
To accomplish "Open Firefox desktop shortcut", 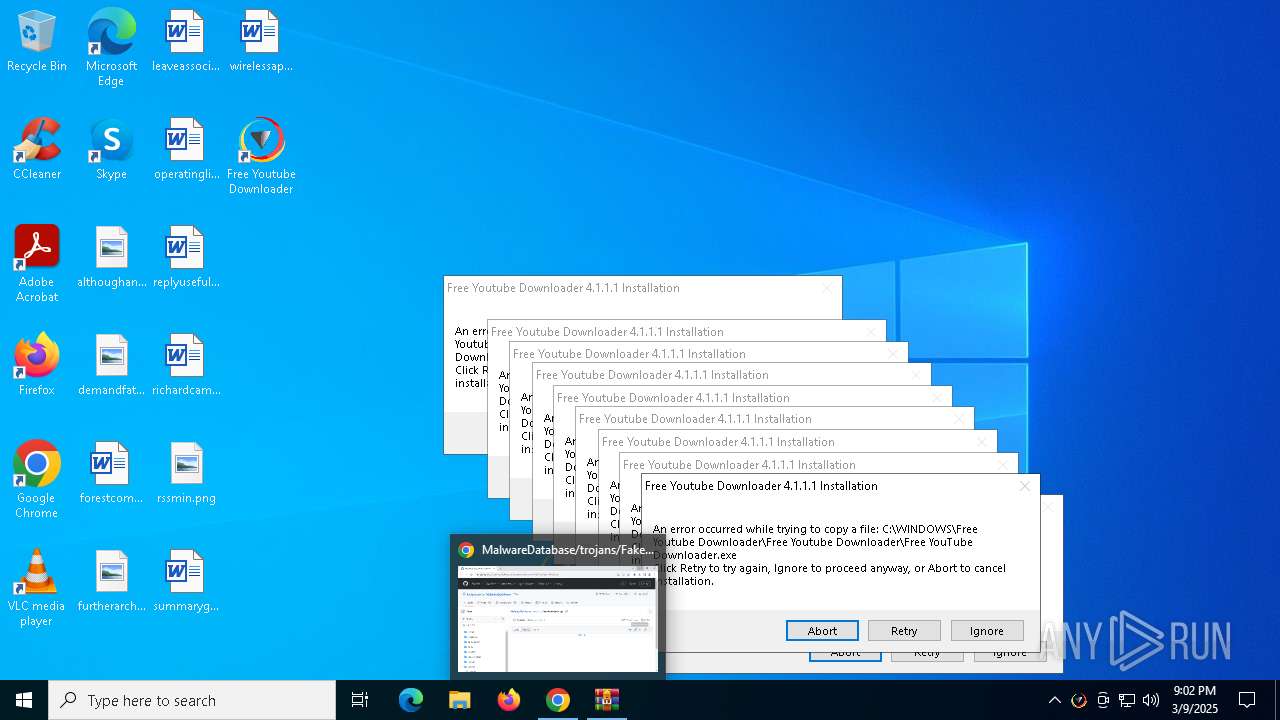I will pyautogui.click(x=37, y=365).
